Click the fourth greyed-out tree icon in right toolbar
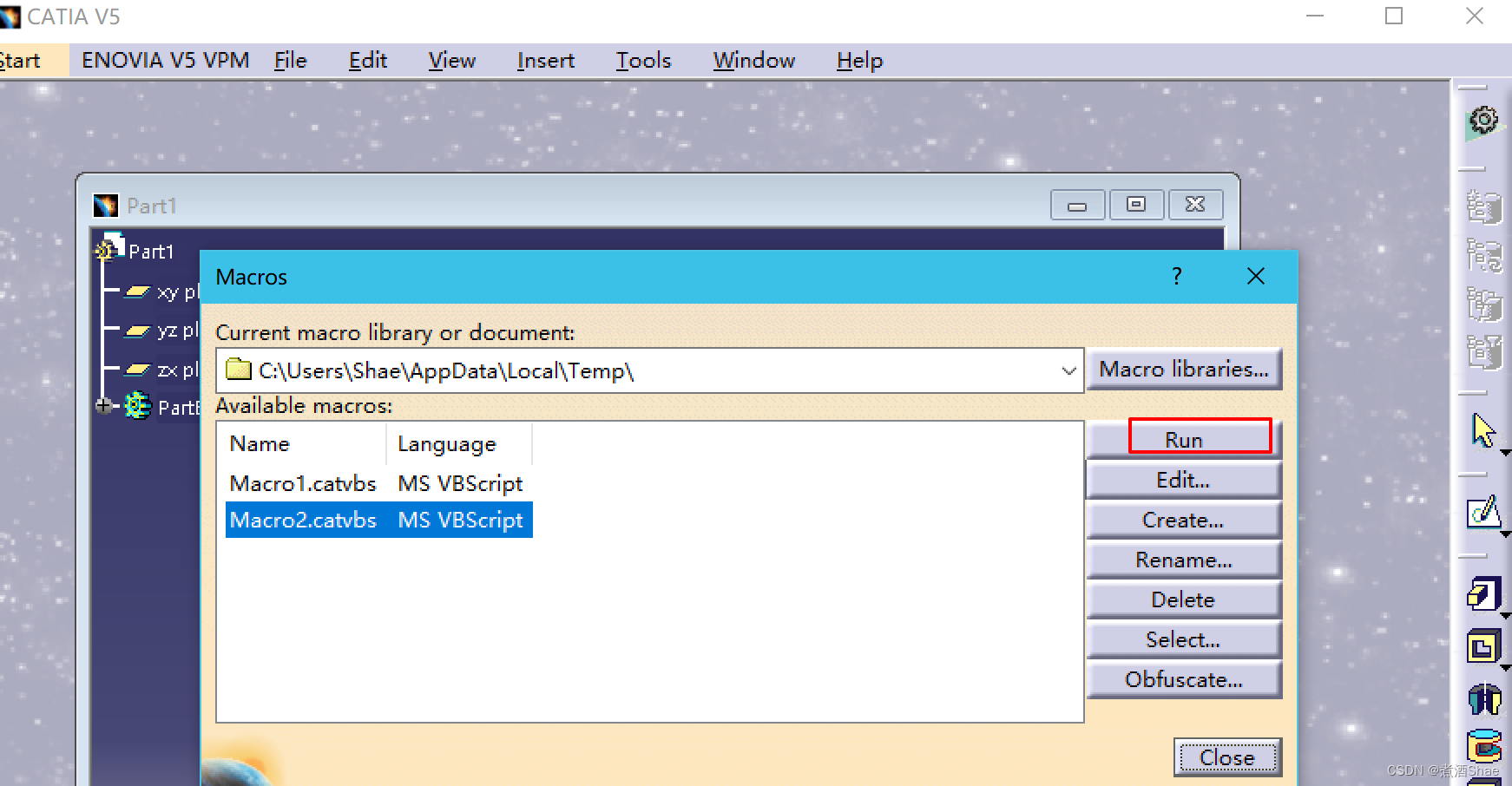 tap(1483, 352)
